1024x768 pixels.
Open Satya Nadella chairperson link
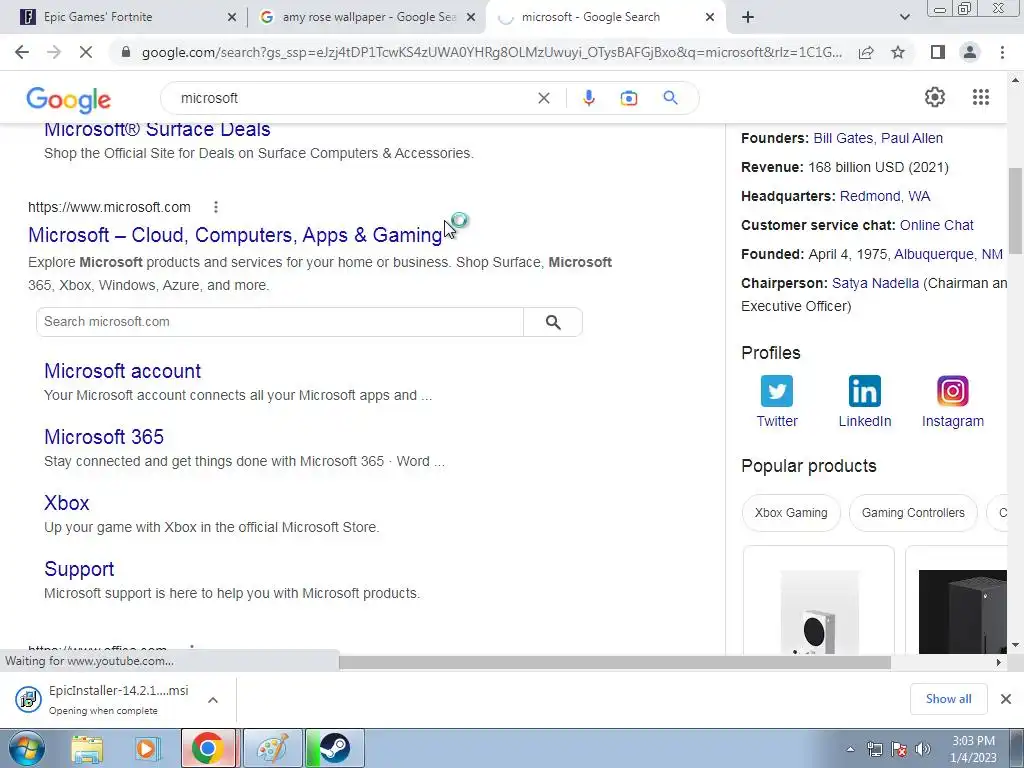click(875, 283)
